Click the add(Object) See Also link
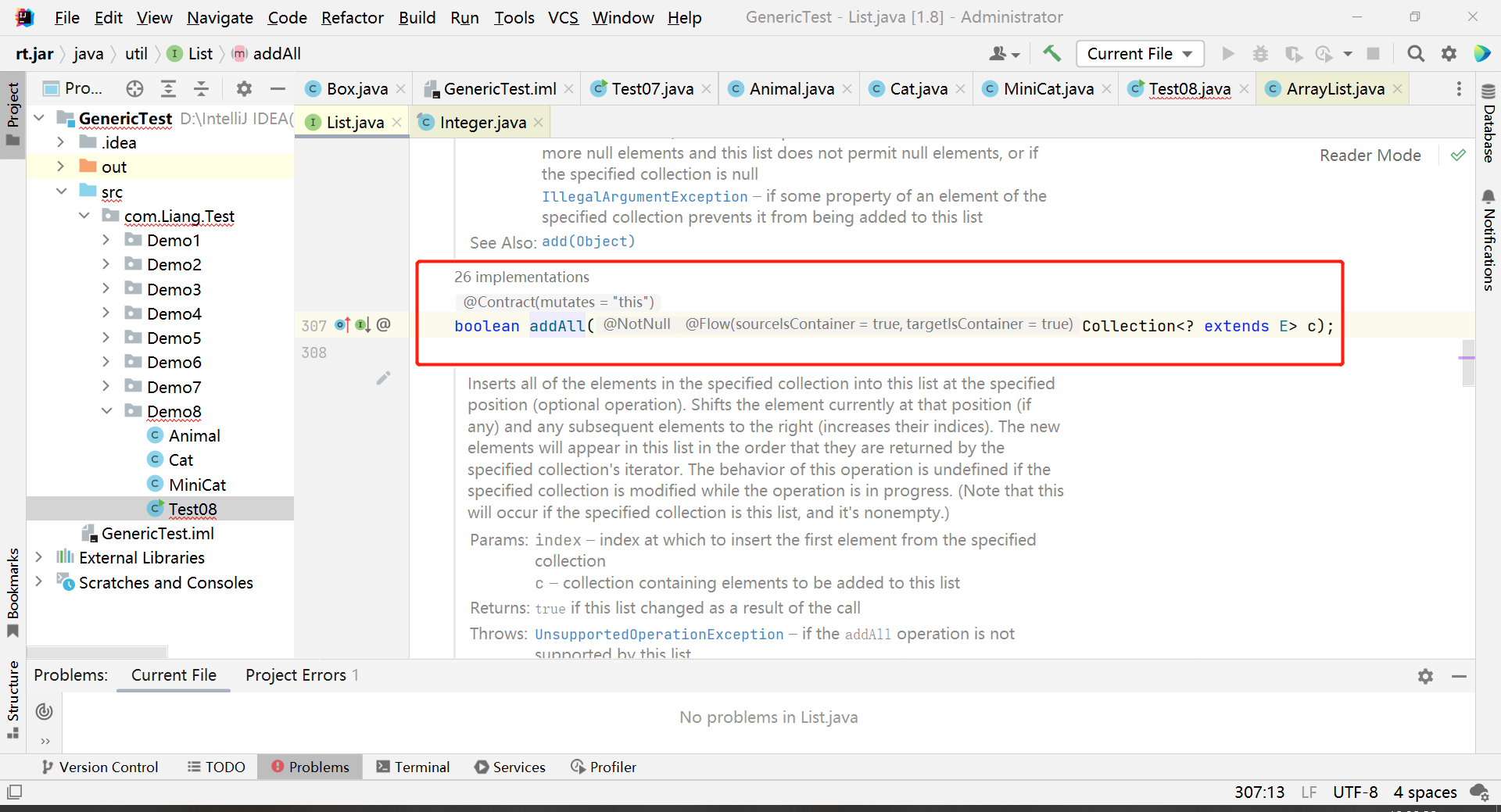The image size is (1501, 812). click(x=589, y=241)
